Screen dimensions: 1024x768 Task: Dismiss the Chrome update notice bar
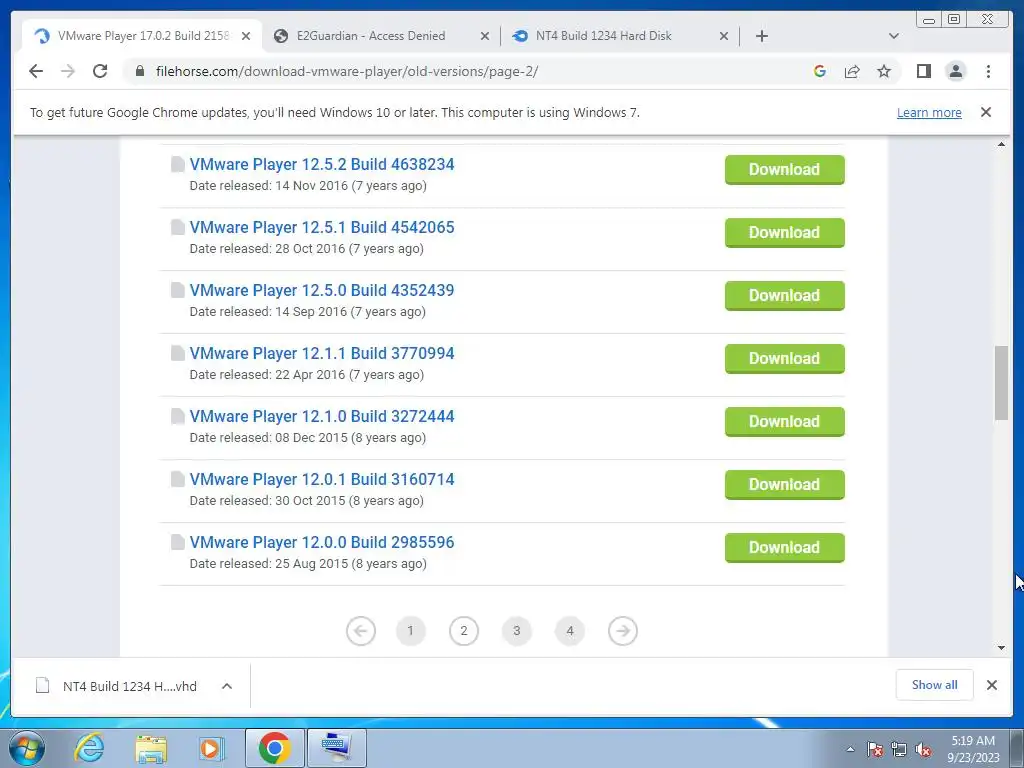tap(986, 112)
